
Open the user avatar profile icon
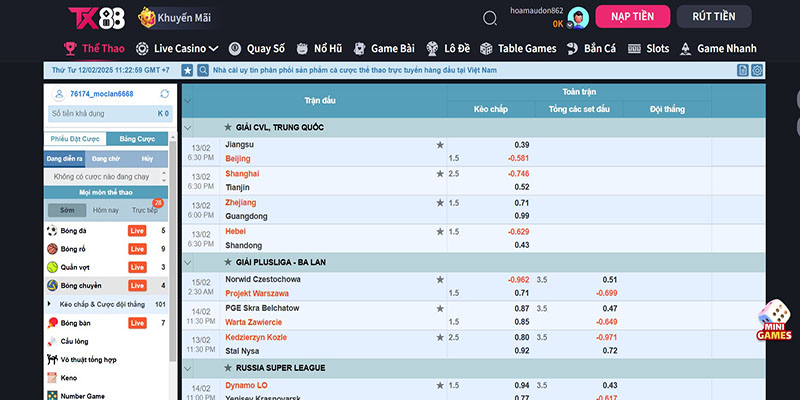coord(577,17)
